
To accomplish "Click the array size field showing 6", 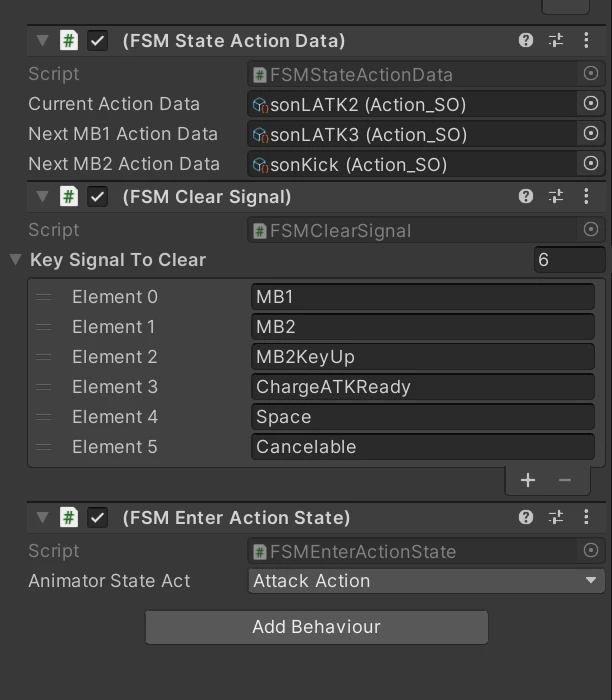I will [x=569, y=260].
